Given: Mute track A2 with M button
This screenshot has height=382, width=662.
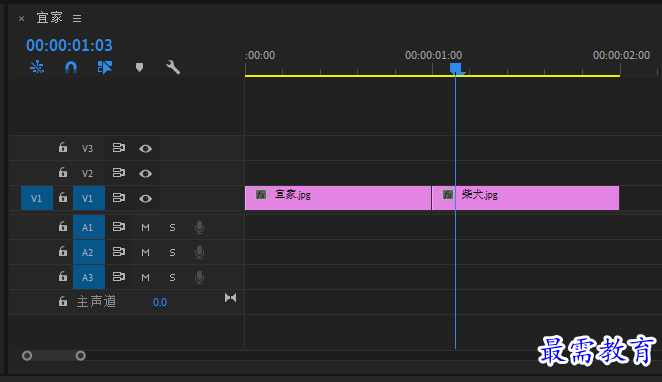Looking at the screenshot, I should coord(145,252).
